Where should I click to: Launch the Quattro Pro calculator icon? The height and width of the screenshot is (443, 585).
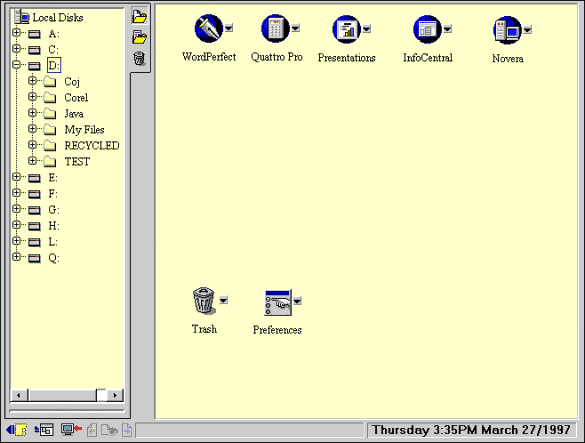pyautogui.click(x=275, y=28)
